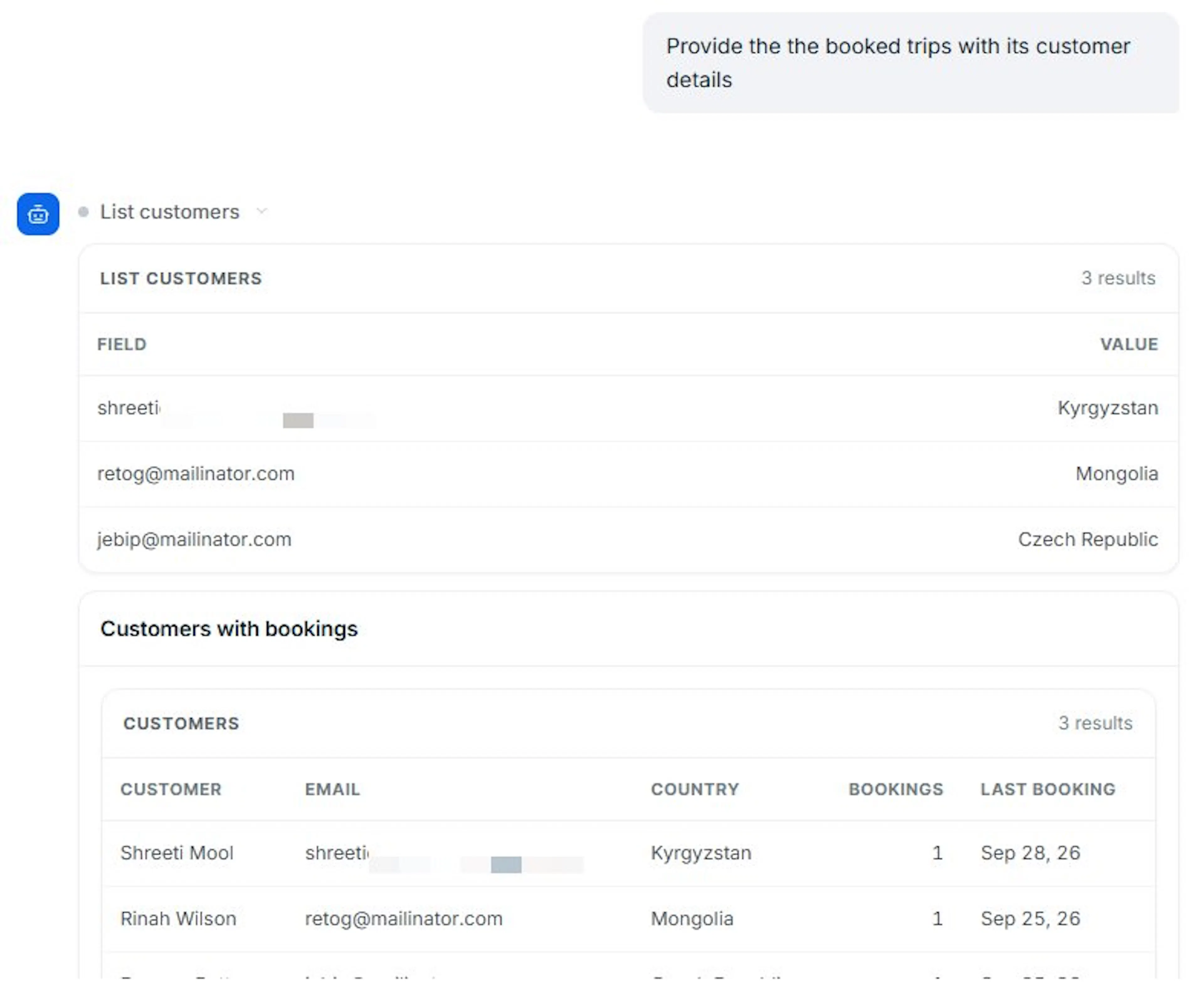The height and width of the screenshot is (988, 1204).
Task: Open Shreeti Mool customer row
Action: (x=628, y=853)
